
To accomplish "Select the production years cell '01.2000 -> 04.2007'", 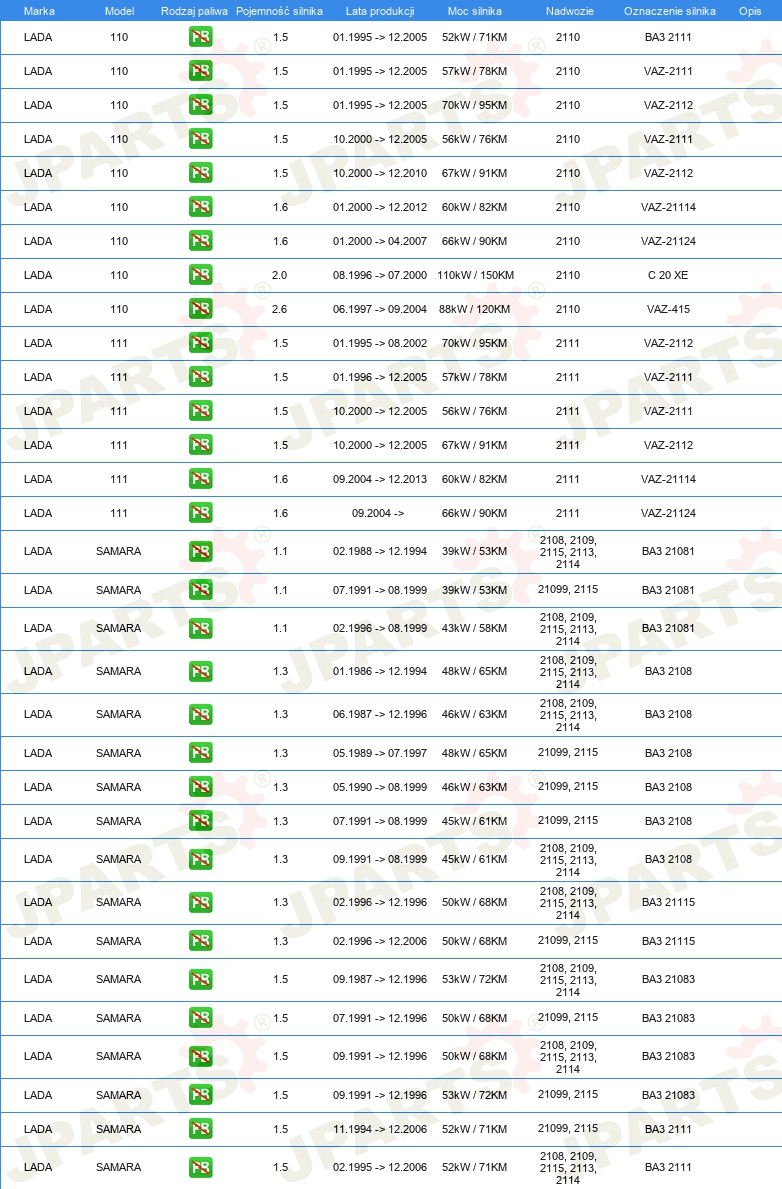I will point(380,241).
